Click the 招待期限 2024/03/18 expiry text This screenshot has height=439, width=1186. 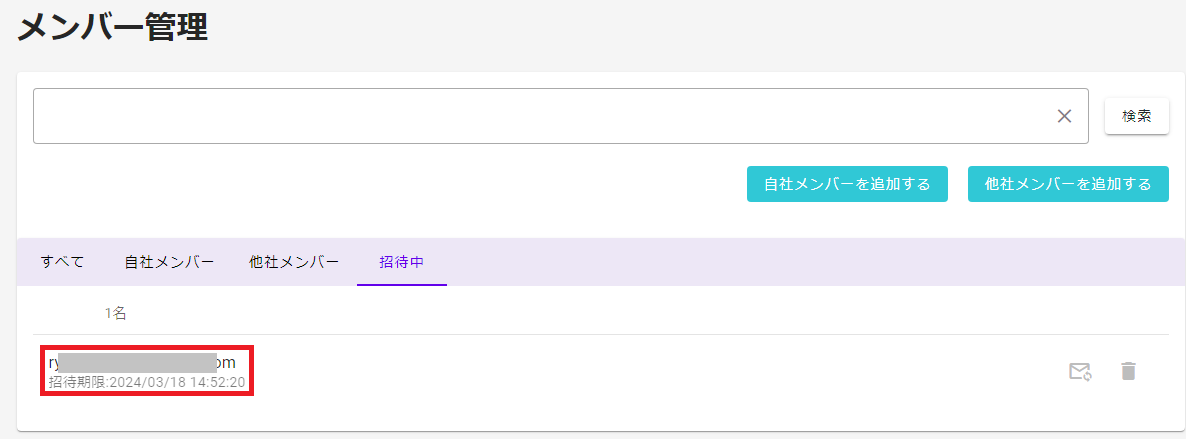(147, 382)
